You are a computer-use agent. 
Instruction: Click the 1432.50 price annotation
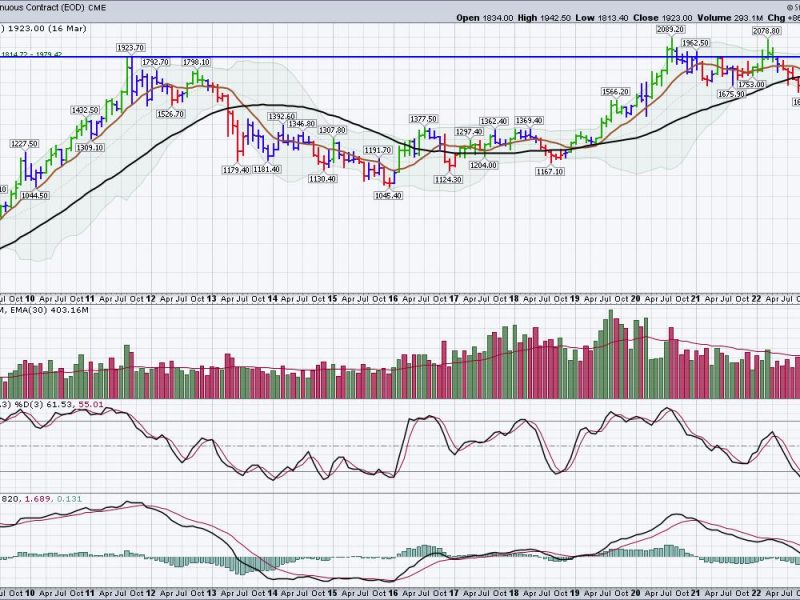85,110
